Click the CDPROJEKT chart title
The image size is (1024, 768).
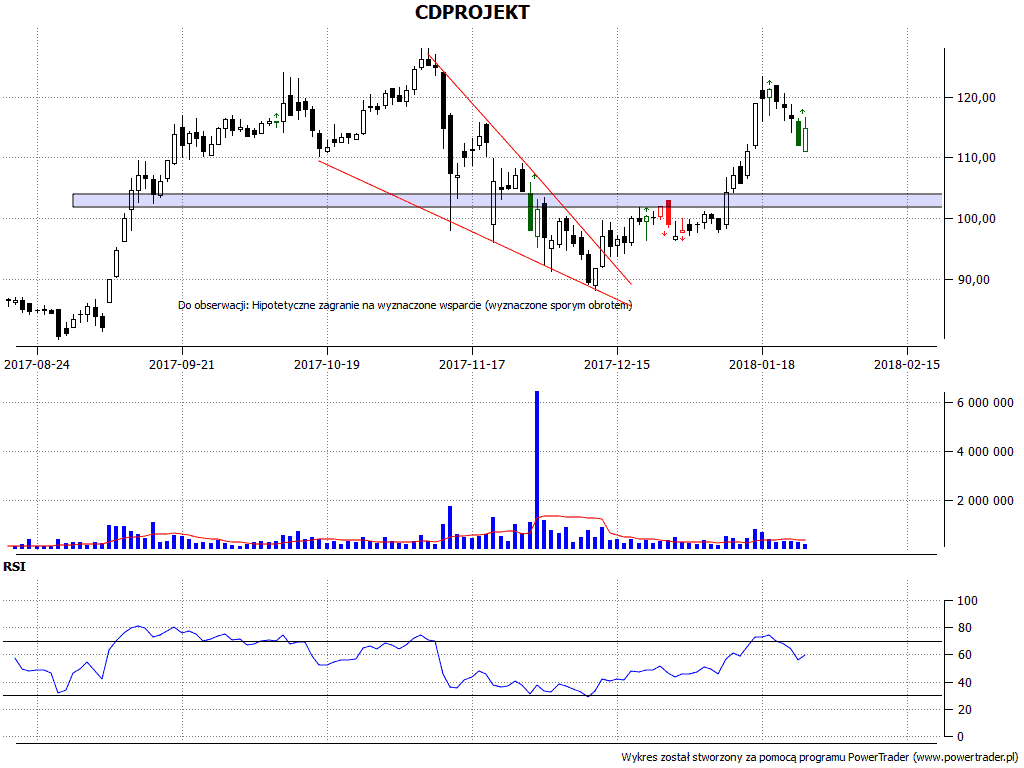472,12
